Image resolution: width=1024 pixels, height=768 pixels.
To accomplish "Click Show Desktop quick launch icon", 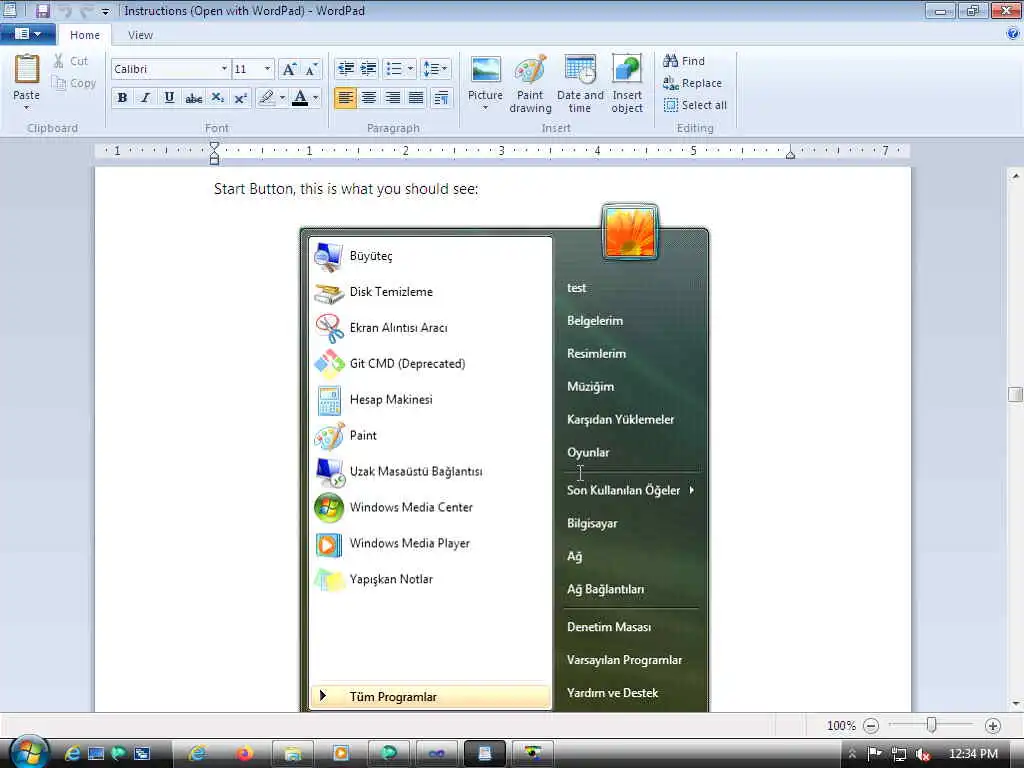I will click(x=96, y=754).
